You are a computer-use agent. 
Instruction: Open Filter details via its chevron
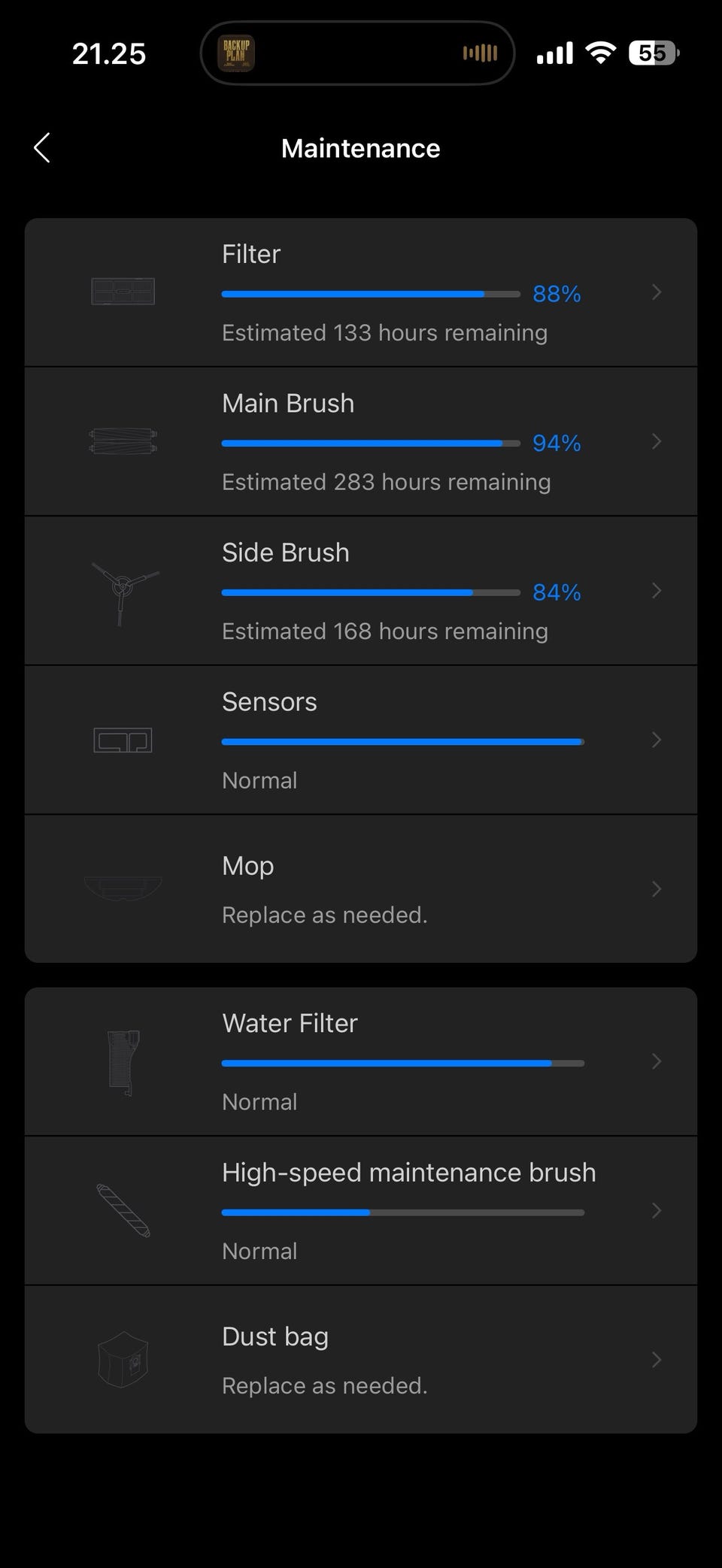(656, 292)
